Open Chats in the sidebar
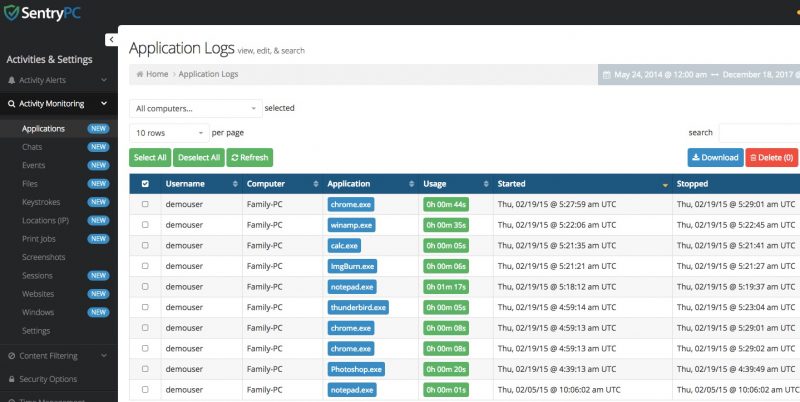Image resolution: width=800 pixels, height=402 pixels. click(x=32, y=147)
